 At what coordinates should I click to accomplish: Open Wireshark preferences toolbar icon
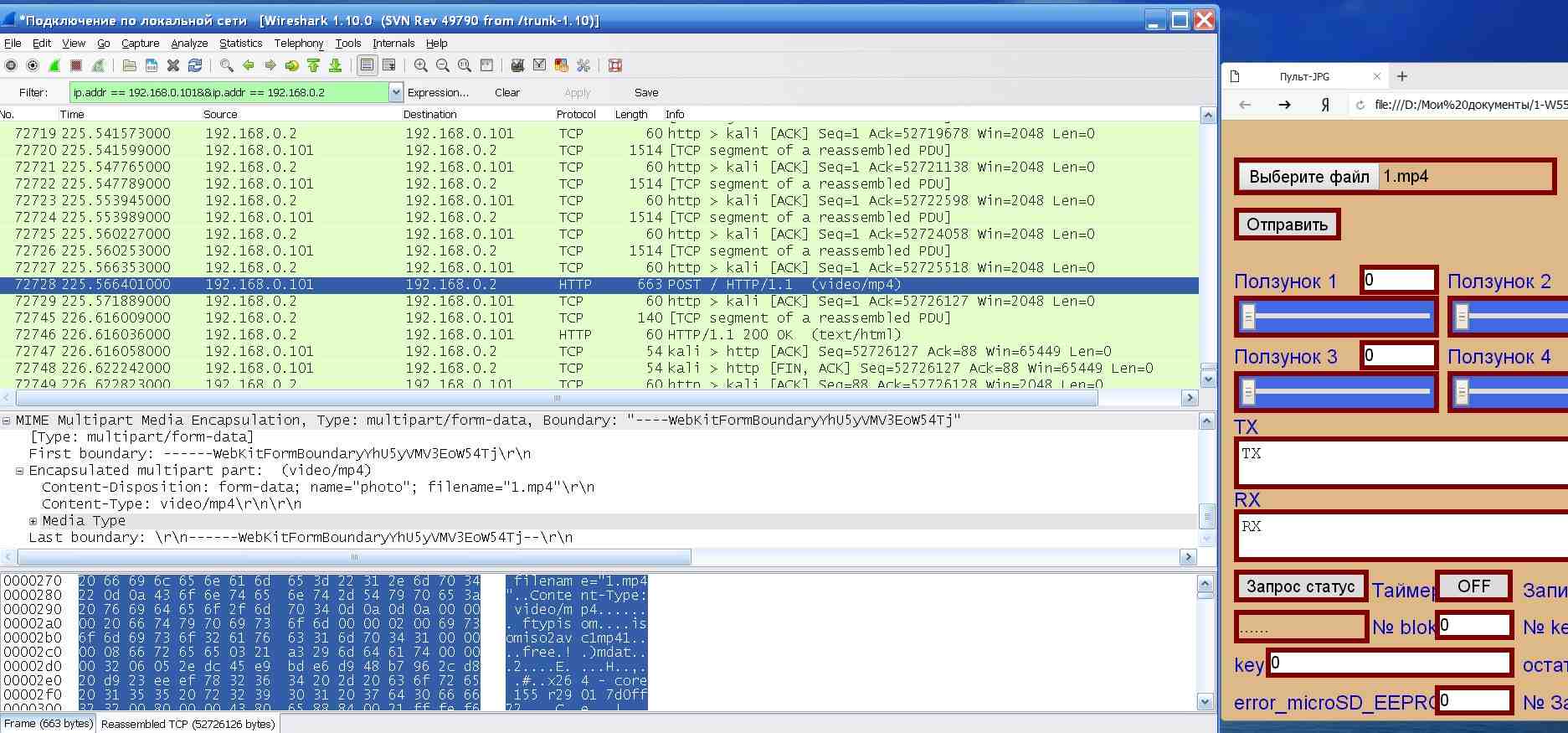[x=584, y=65]
